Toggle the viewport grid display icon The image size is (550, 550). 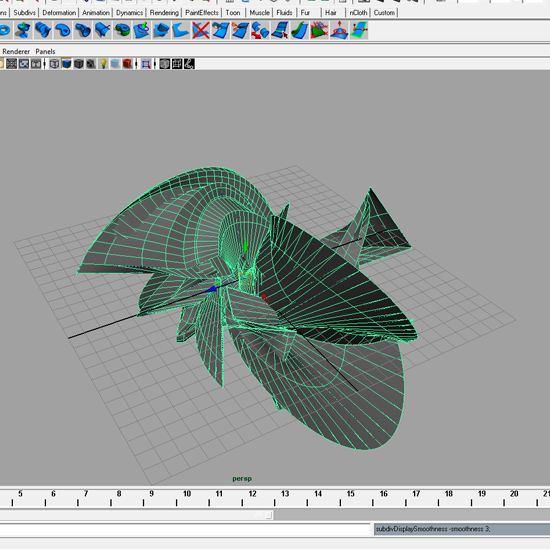pos(12,64)
